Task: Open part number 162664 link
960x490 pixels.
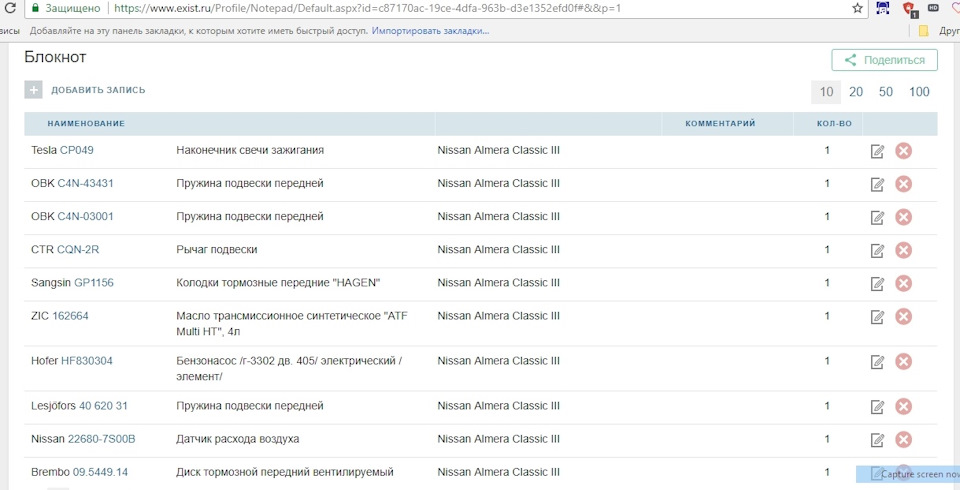Action: click(x=70, y=315)
